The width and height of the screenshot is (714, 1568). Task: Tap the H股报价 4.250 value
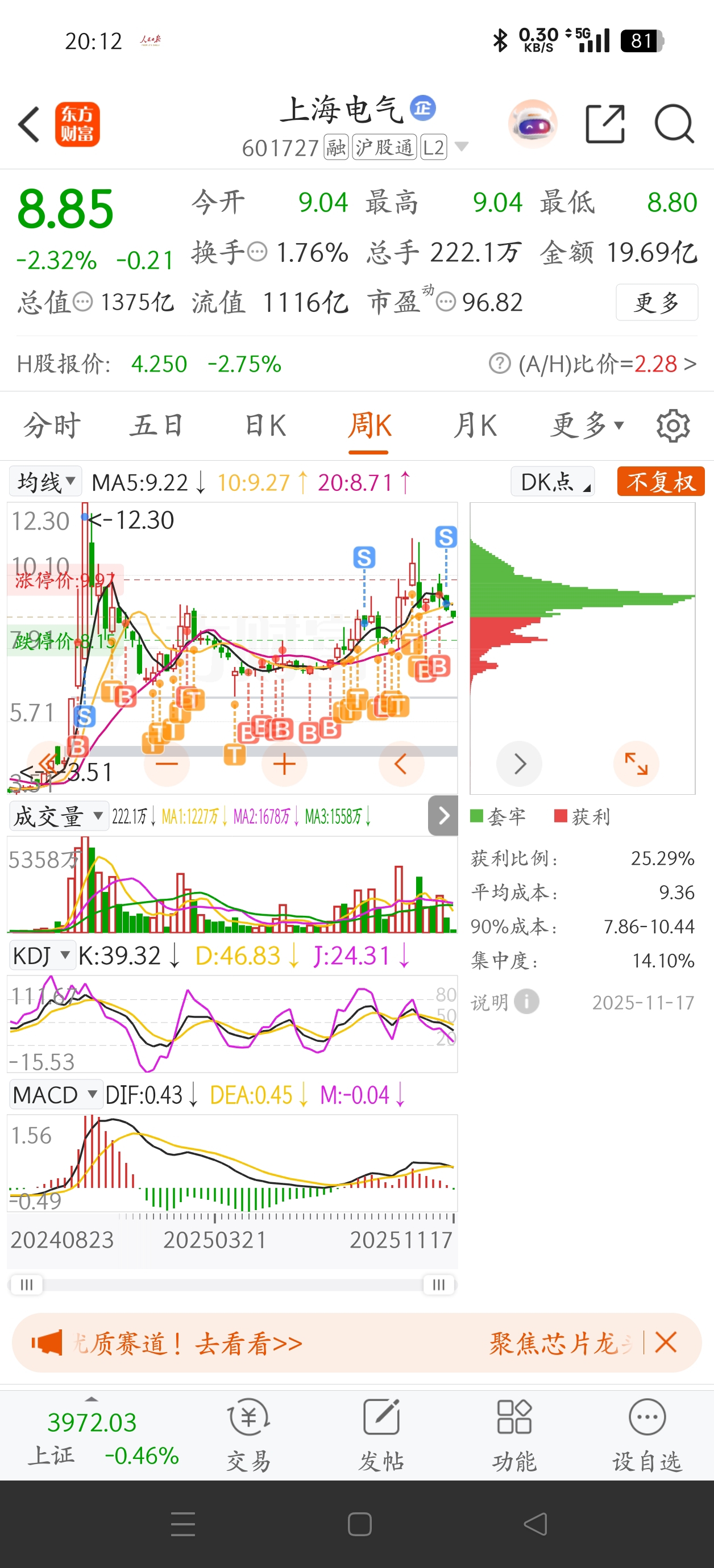pos(159,364)
